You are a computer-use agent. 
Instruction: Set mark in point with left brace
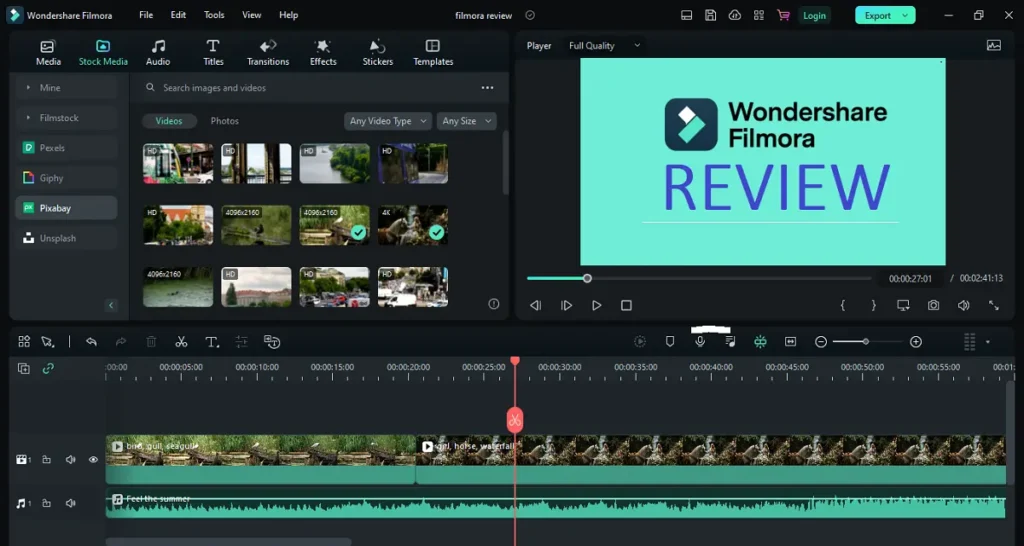(843, 305)
